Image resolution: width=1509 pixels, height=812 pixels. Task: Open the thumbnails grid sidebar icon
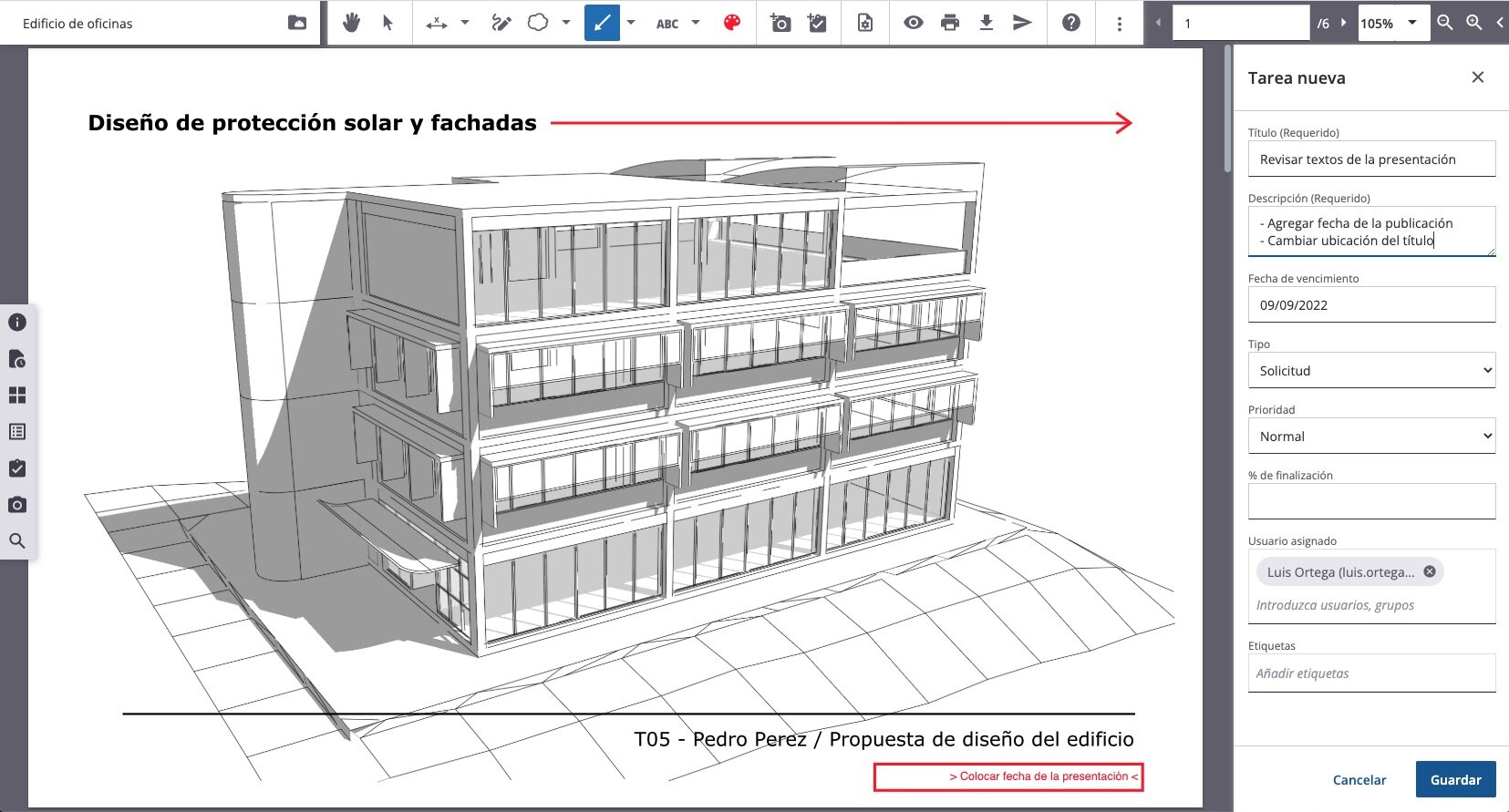point(17,395)
